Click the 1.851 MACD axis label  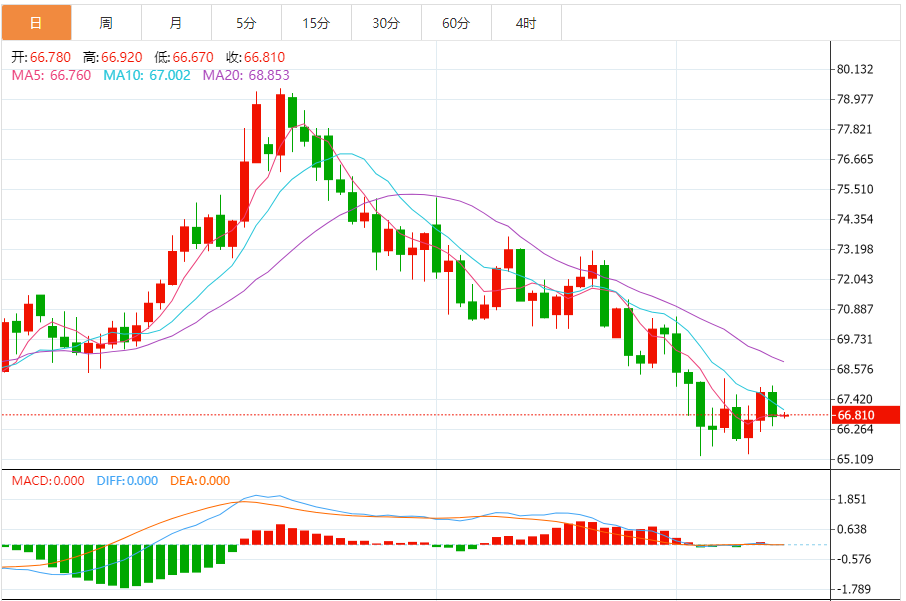pyautogui.click(x=852, y=500)
